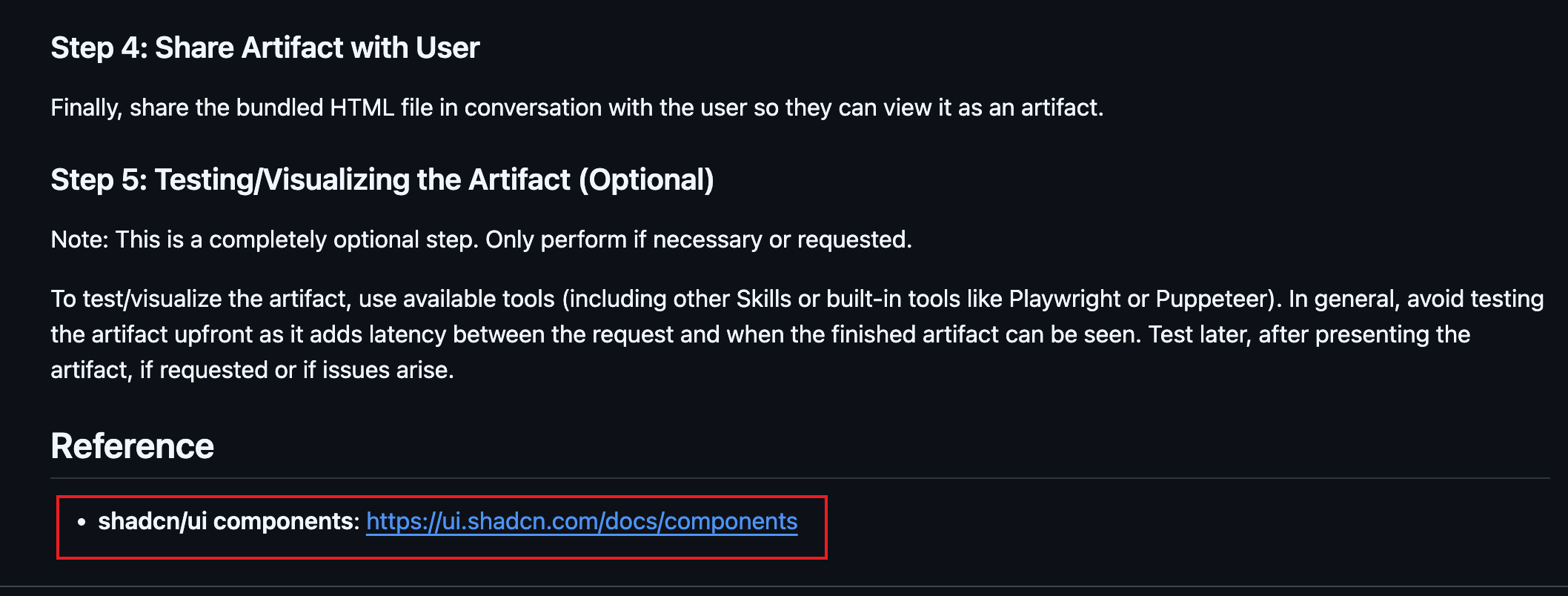Click the "Note: This is a completely optional" line
The image size is (1568, 596).
click(x=265, y=240)
